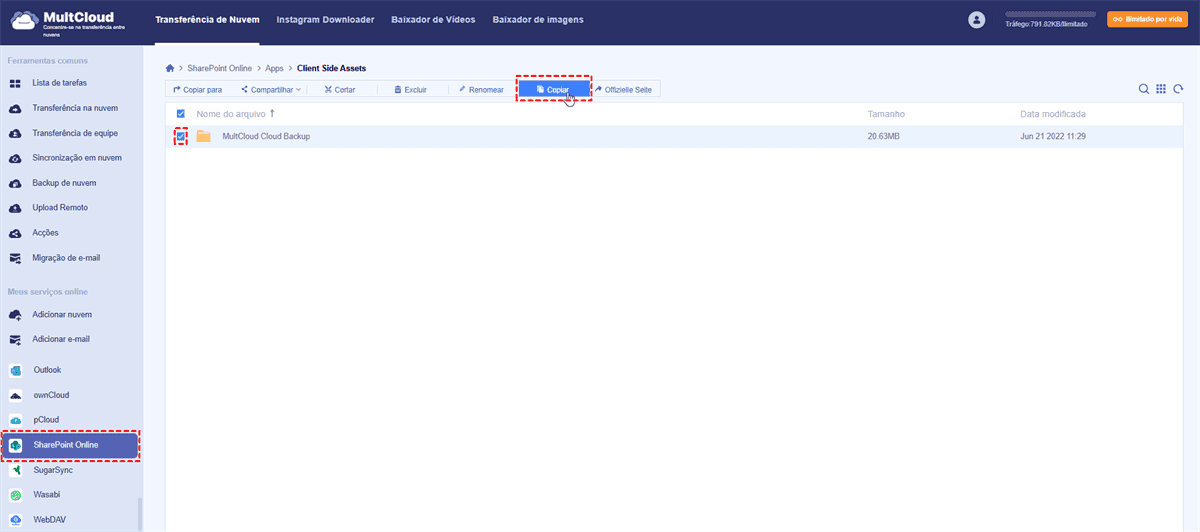
Task: Go to home via breadcrumb house icon
Action: click(x=170, y=69)
